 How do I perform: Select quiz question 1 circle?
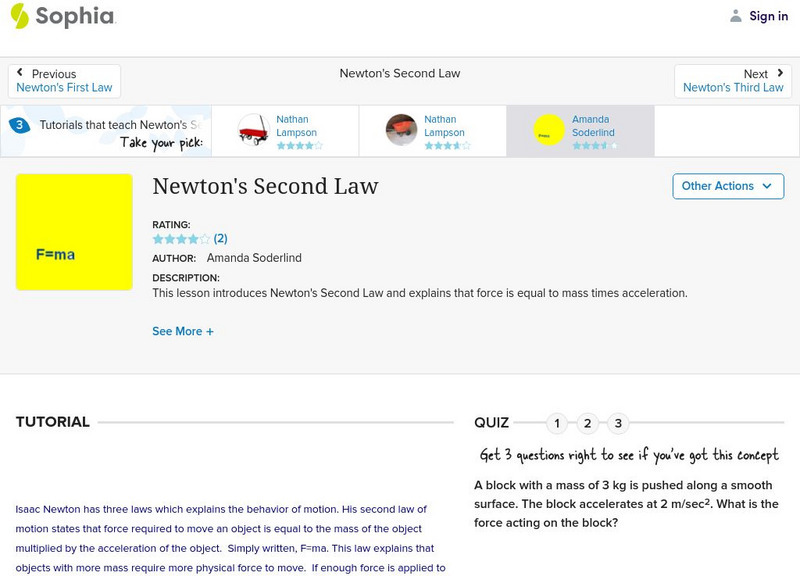(x=557, y=423)
